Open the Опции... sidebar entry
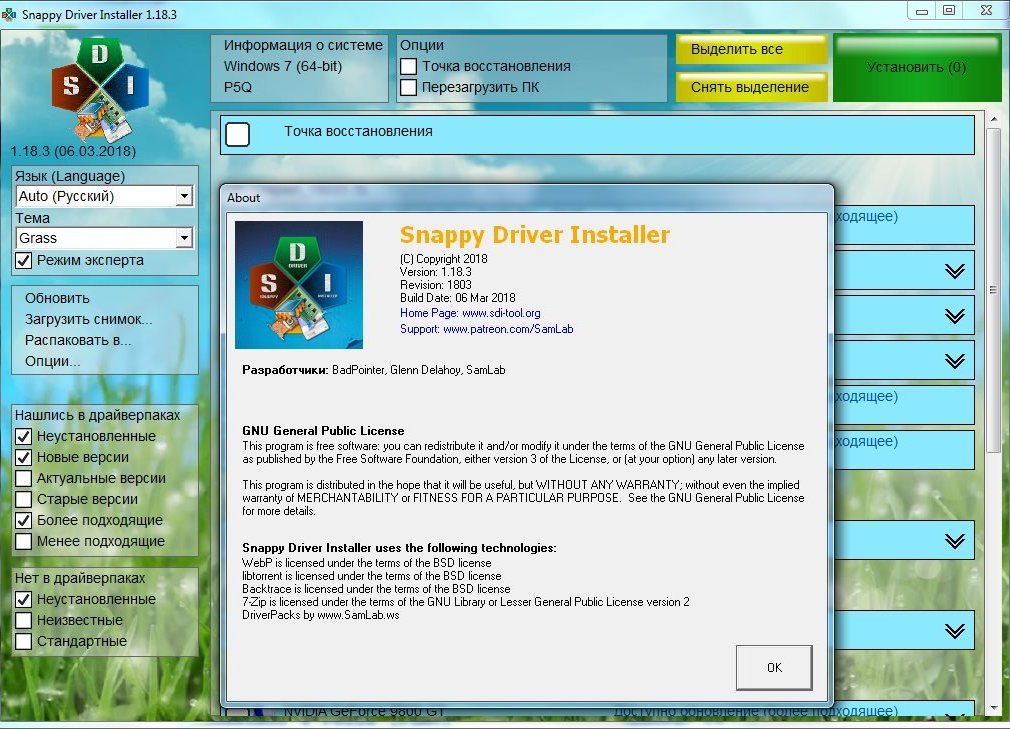Screen dimensions: 1010x729 click(x=53, y=361)
